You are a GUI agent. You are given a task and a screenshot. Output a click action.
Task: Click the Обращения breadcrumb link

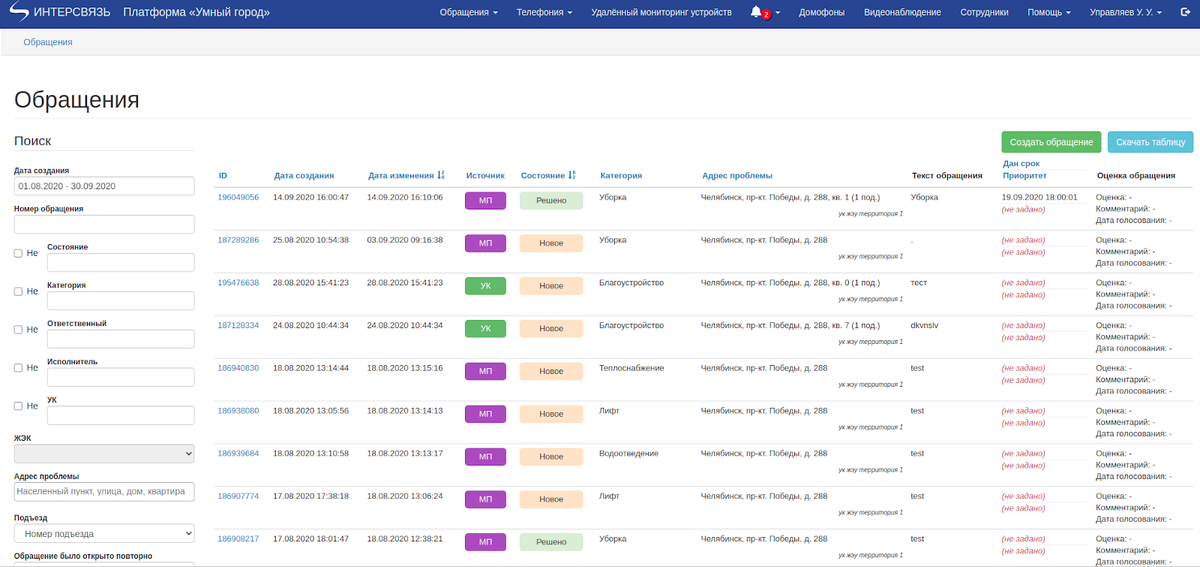tap(48, 42)
